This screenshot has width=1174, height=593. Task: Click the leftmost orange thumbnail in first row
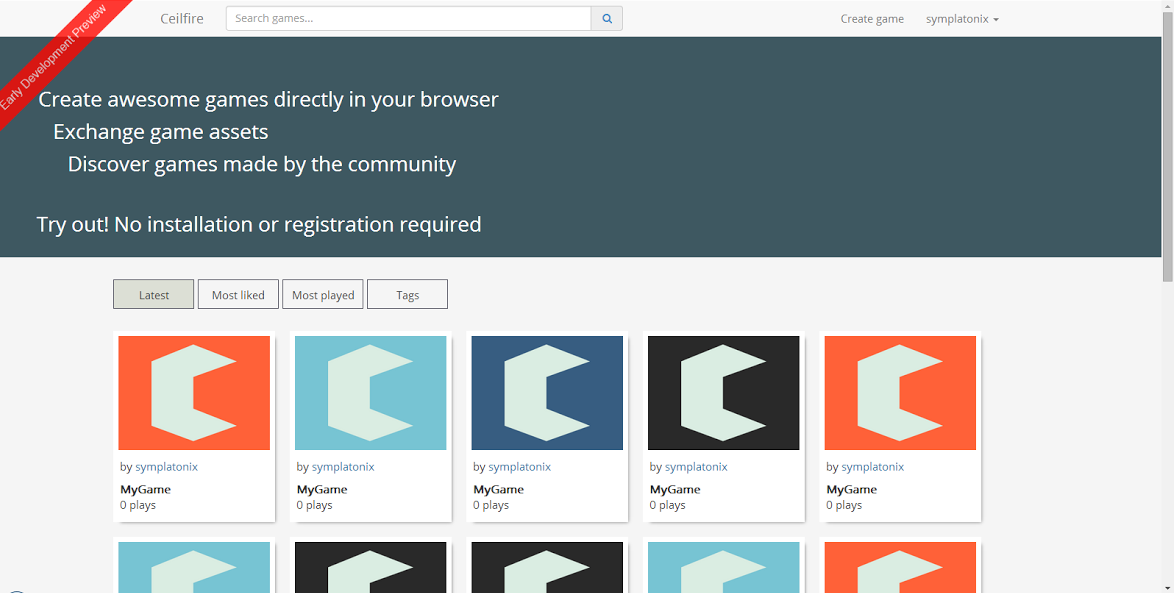194,393
